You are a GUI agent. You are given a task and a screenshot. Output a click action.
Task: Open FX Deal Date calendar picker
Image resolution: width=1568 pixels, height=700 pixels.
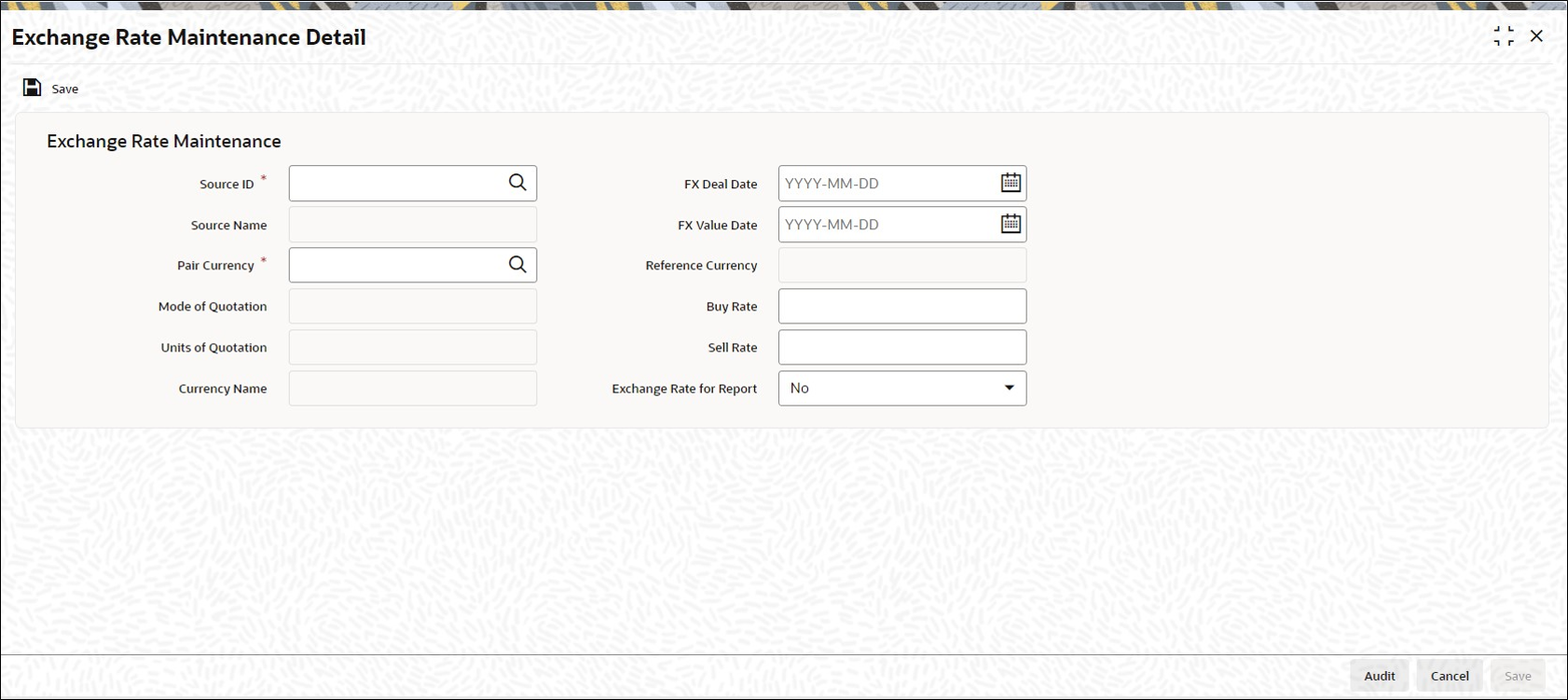click(1011, 183)
